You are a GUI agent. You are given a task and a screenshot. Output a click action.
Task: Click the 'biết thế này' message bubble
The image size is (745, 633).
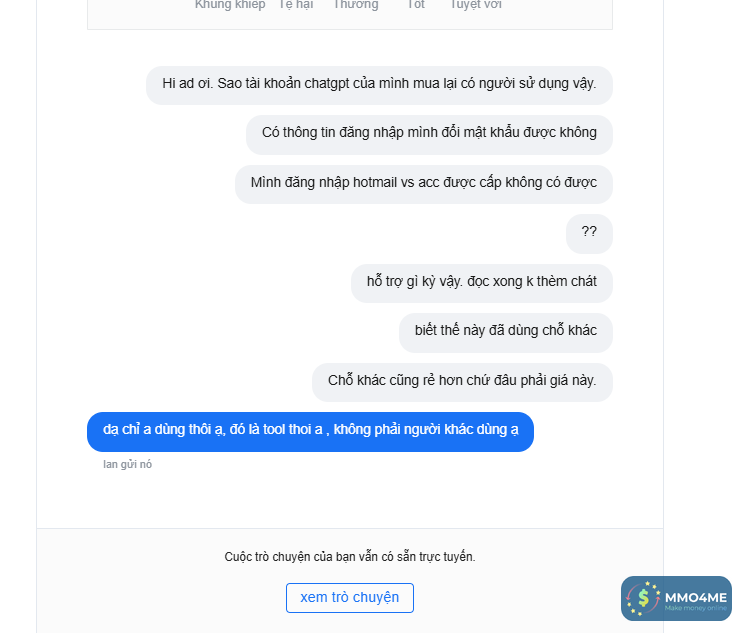coord(505,331)
